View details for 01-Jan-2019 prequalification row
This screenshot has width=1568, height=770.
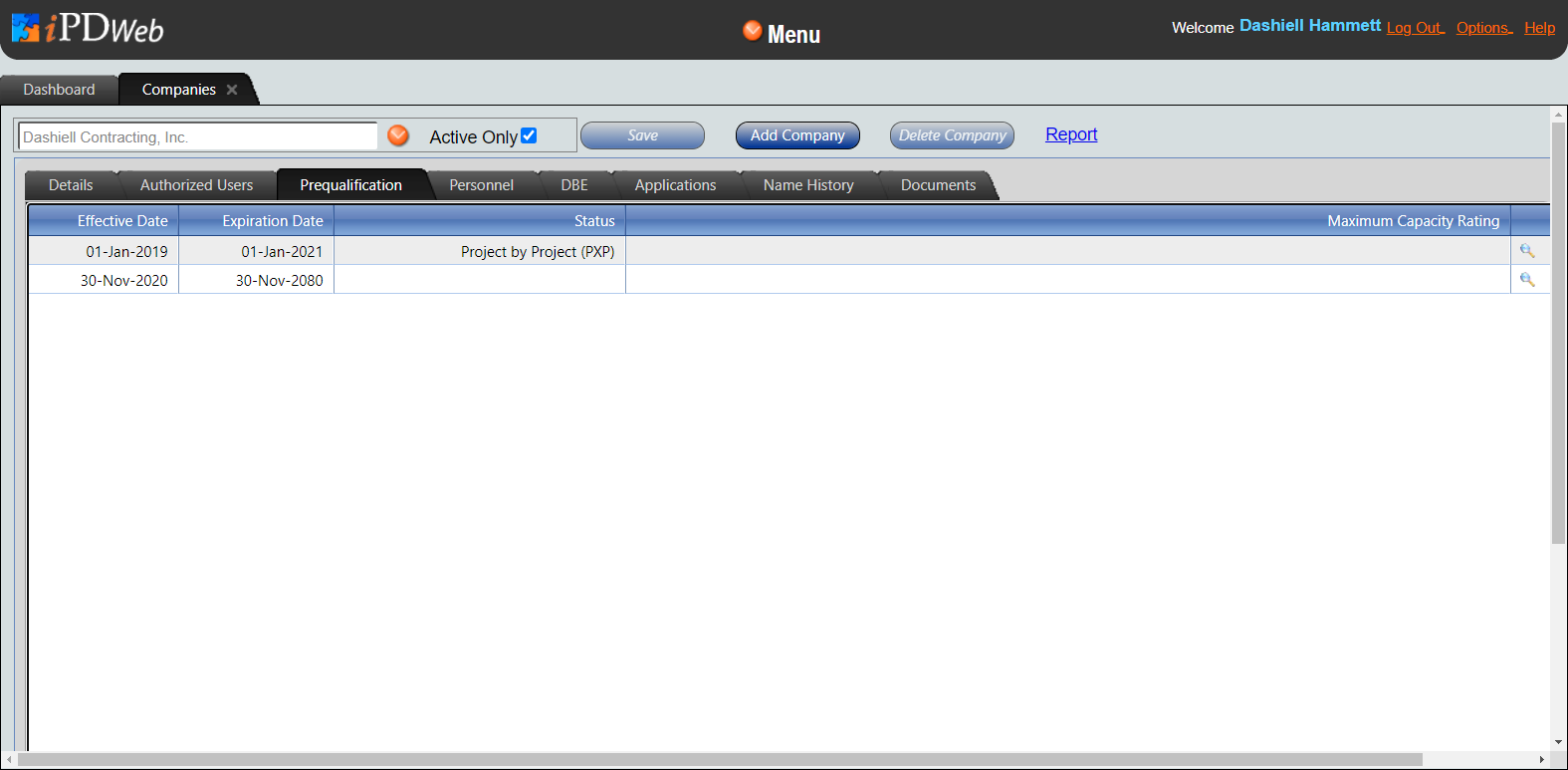1526,251
